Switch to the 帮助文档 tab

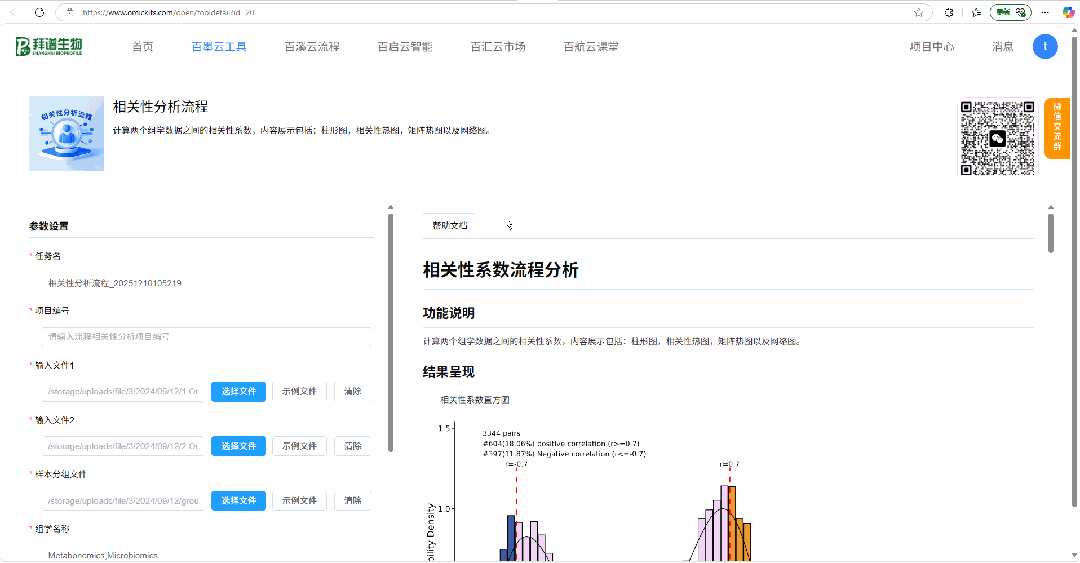click(x=450, y=225)
